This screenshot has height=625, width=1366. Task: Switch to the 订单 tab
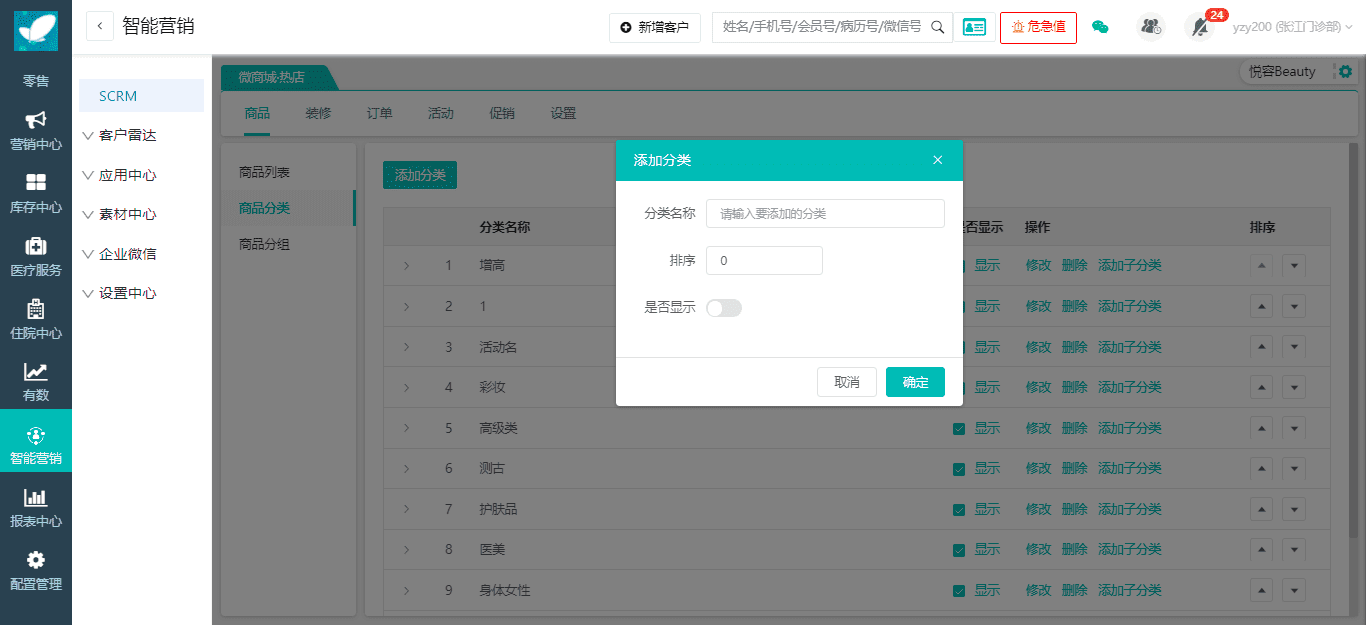pos(379,114)
